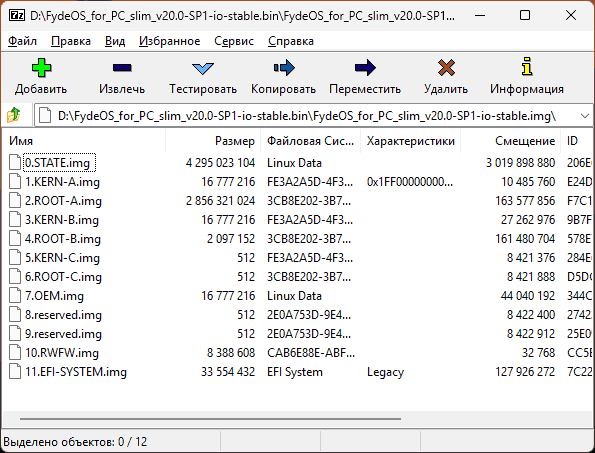Sort by Имя column header
Screen dimensions: 595x453
click(83, 141)
